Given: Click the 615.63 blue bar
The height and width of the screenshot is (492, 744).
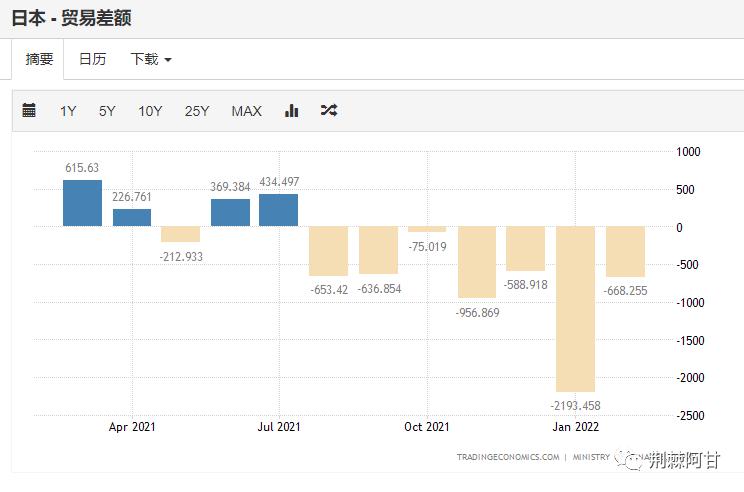Looking at the screenshot, I should click(82, 203).
